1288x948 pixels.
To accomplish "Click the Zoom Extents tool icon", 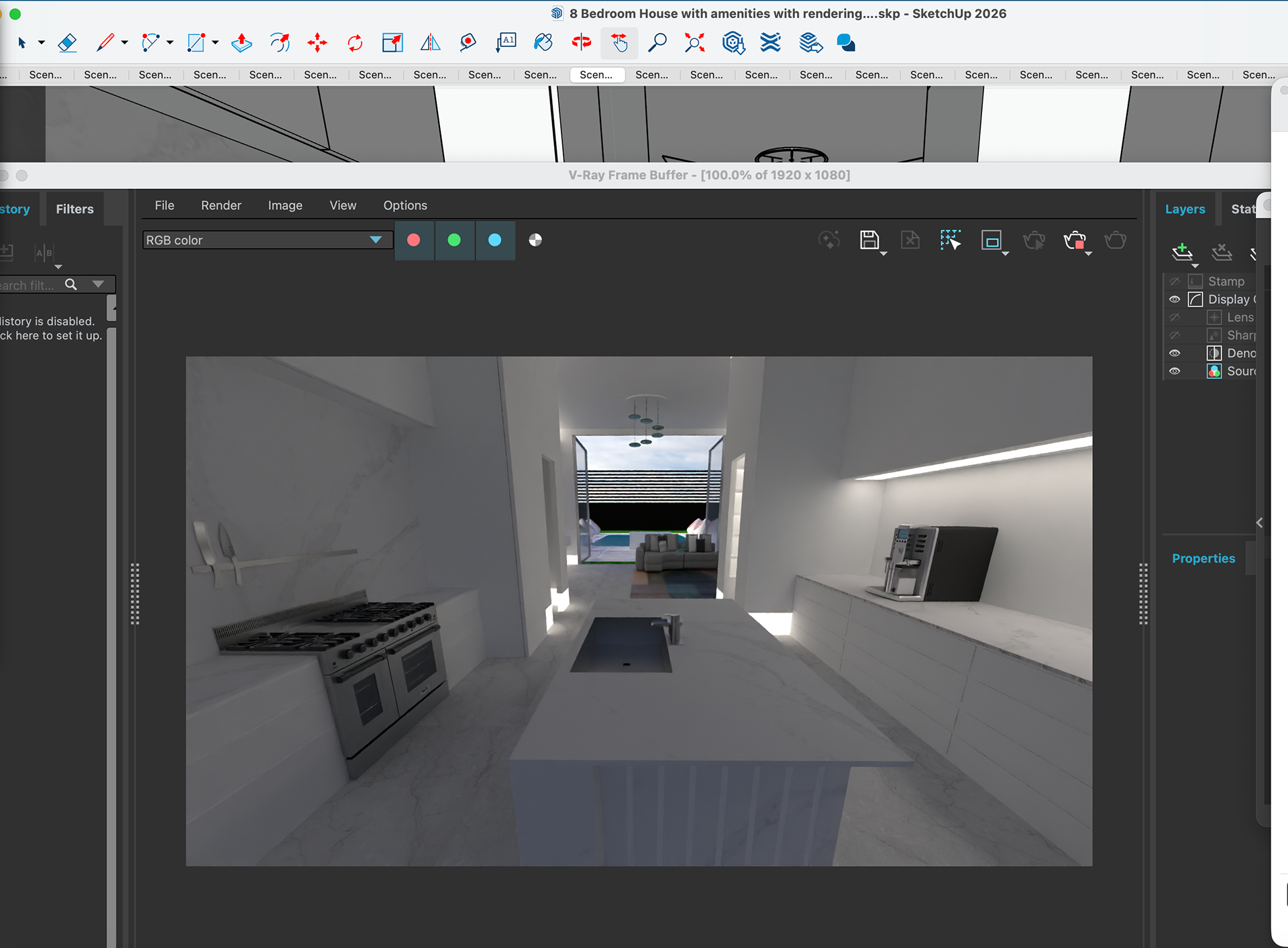I will click(695, 44).
